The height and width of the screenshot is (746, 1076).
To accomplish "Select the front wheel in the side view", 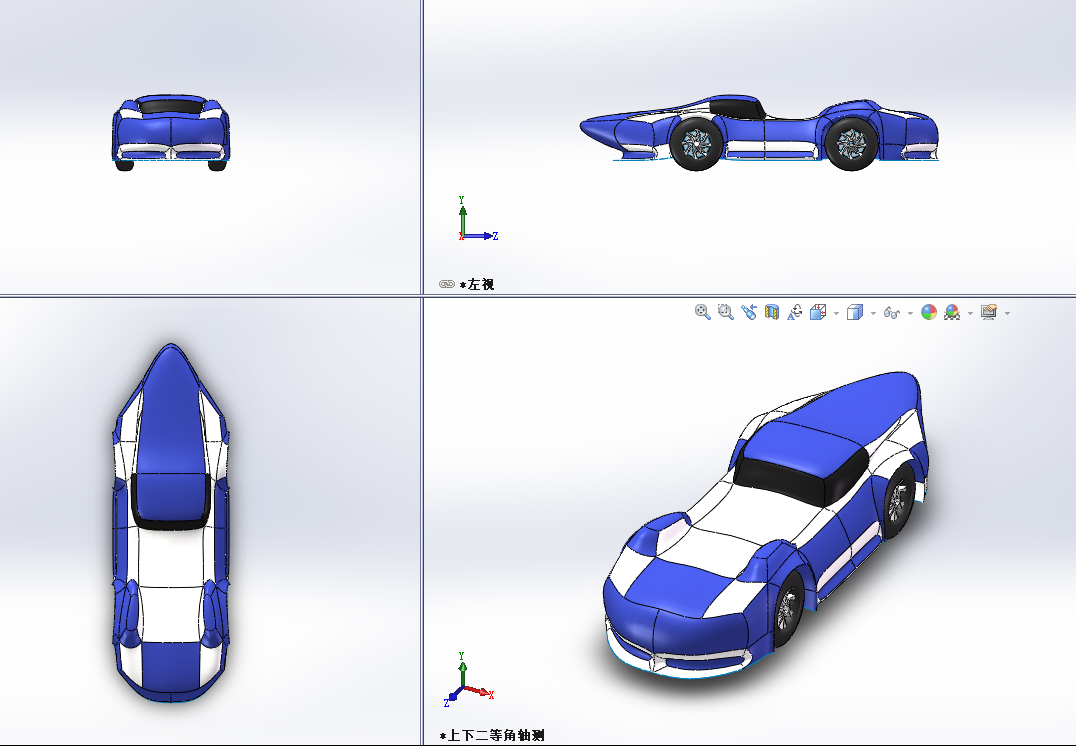I will click(852, 143).
